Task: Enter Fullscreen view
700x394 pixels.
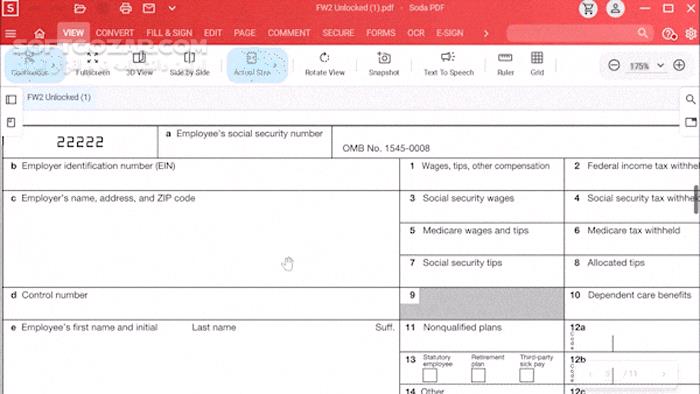Action: tap(92, 64)
